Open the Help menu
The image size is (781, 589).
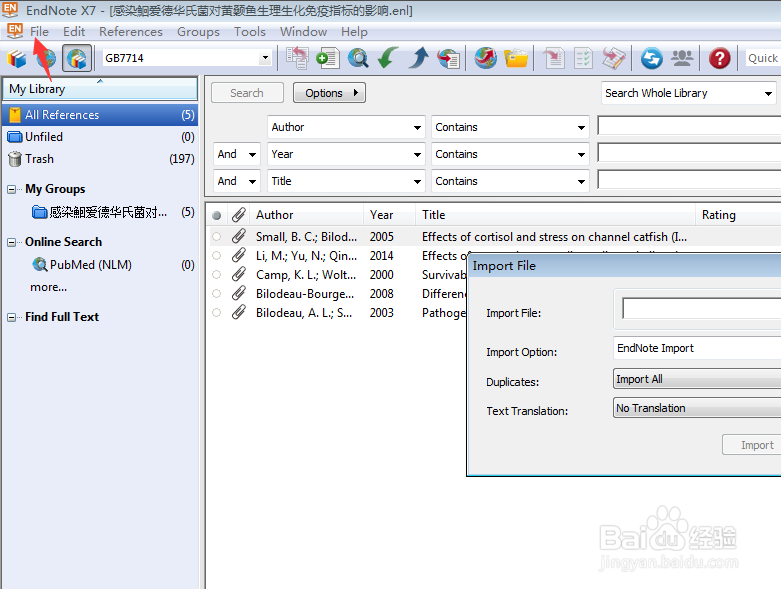coord(354,31)
